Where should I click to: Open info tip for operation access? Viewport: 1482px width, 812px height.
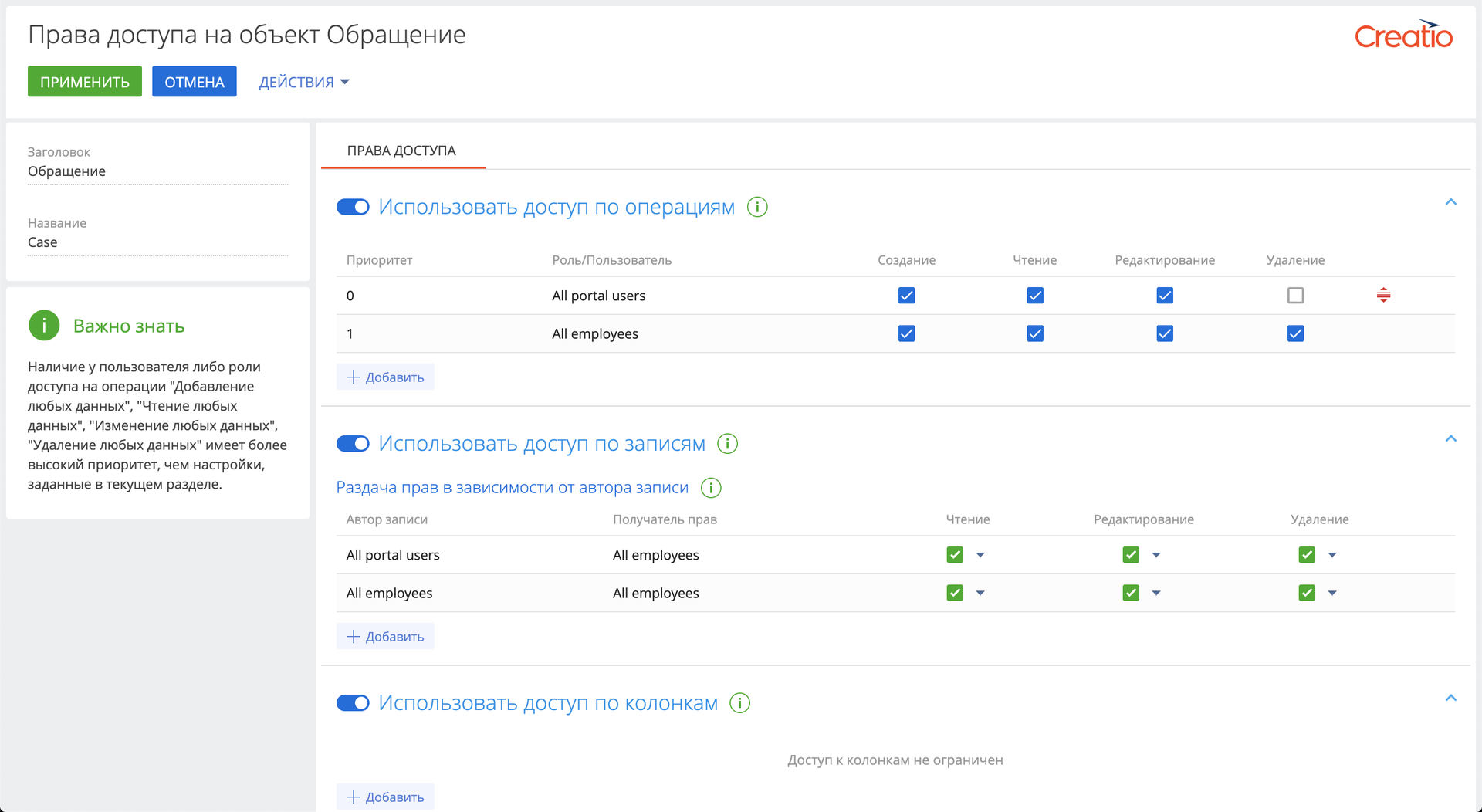(757, 207)
